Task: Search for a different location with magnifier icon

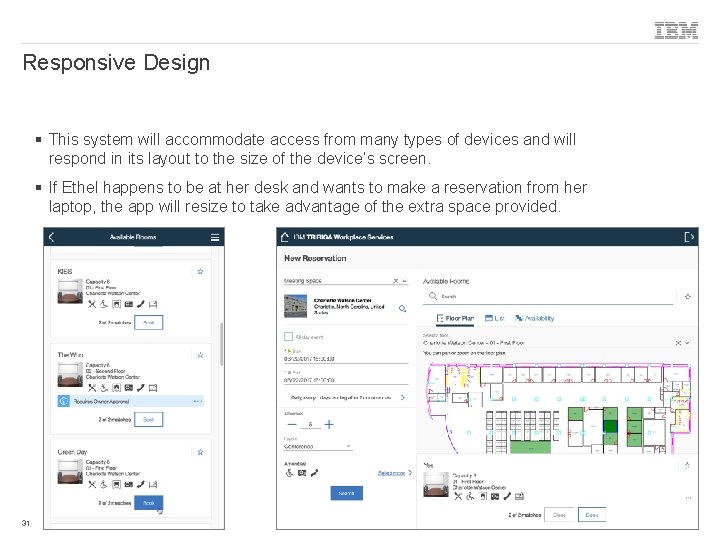Action: point(402,308)
